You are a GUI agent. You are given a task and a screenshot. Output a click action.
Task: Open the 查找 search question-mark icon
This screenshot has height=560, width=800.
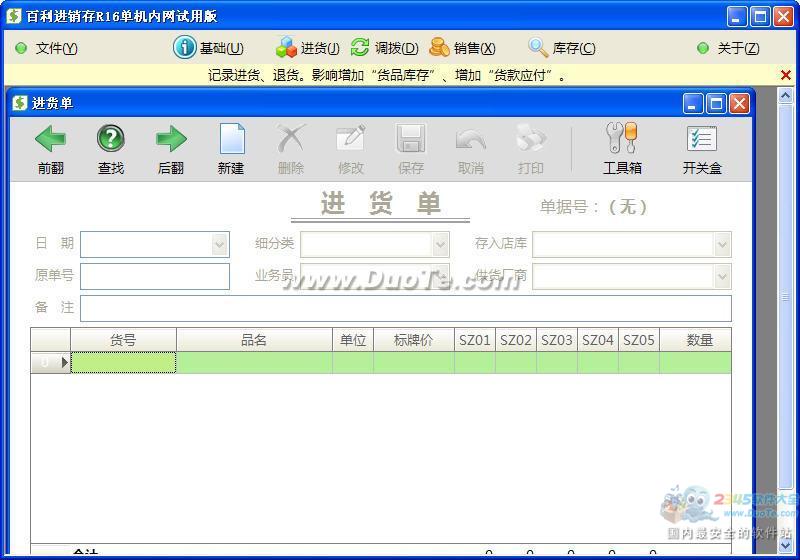111,138
